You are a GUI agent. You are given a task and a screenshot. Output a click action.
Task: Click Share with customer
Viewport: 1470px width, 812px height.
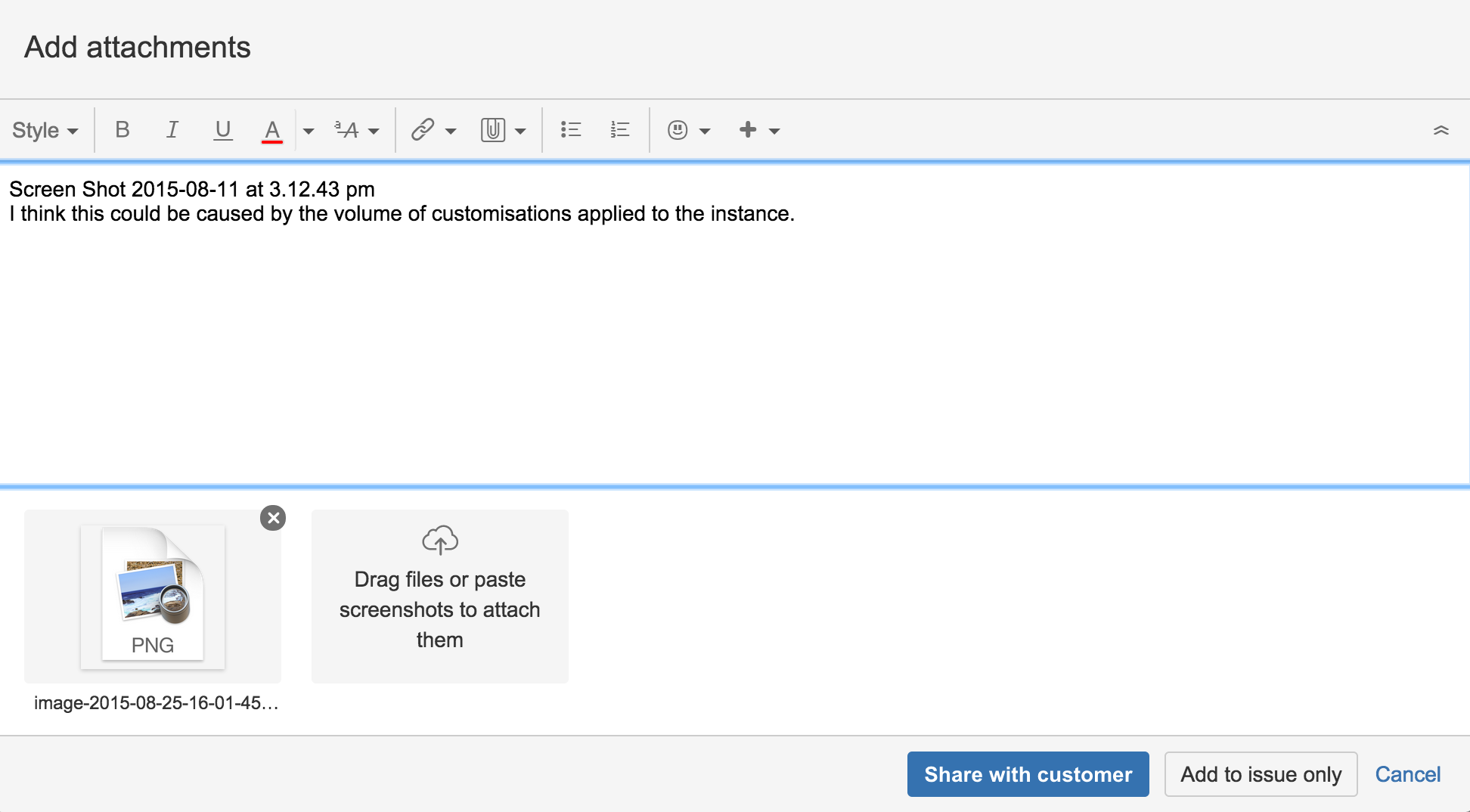tap(1028, 774)
